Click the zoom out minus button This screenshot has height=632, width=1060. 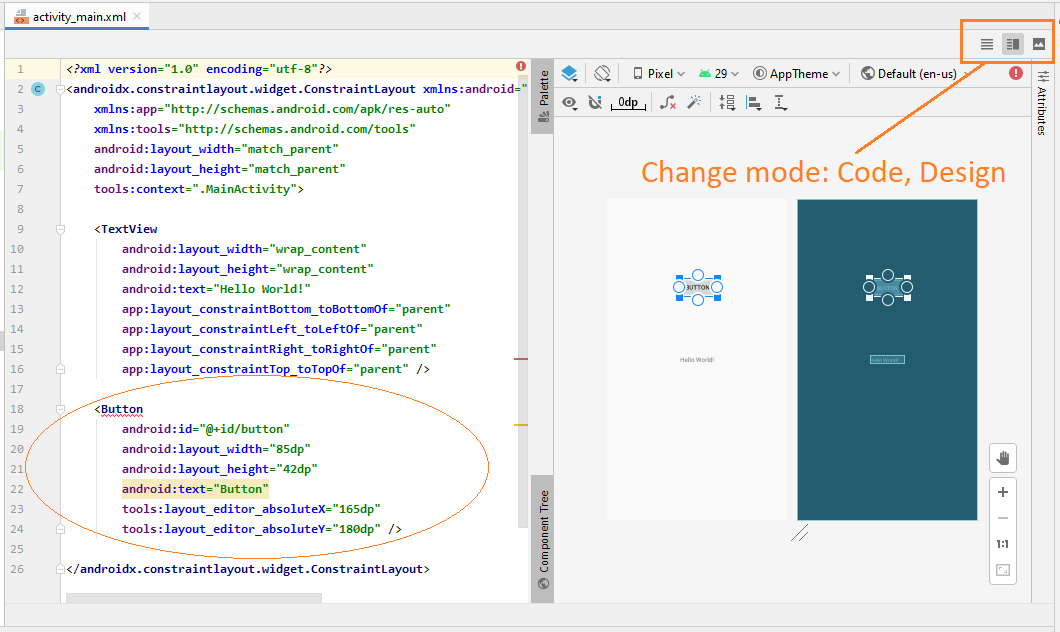[1003, 518]
